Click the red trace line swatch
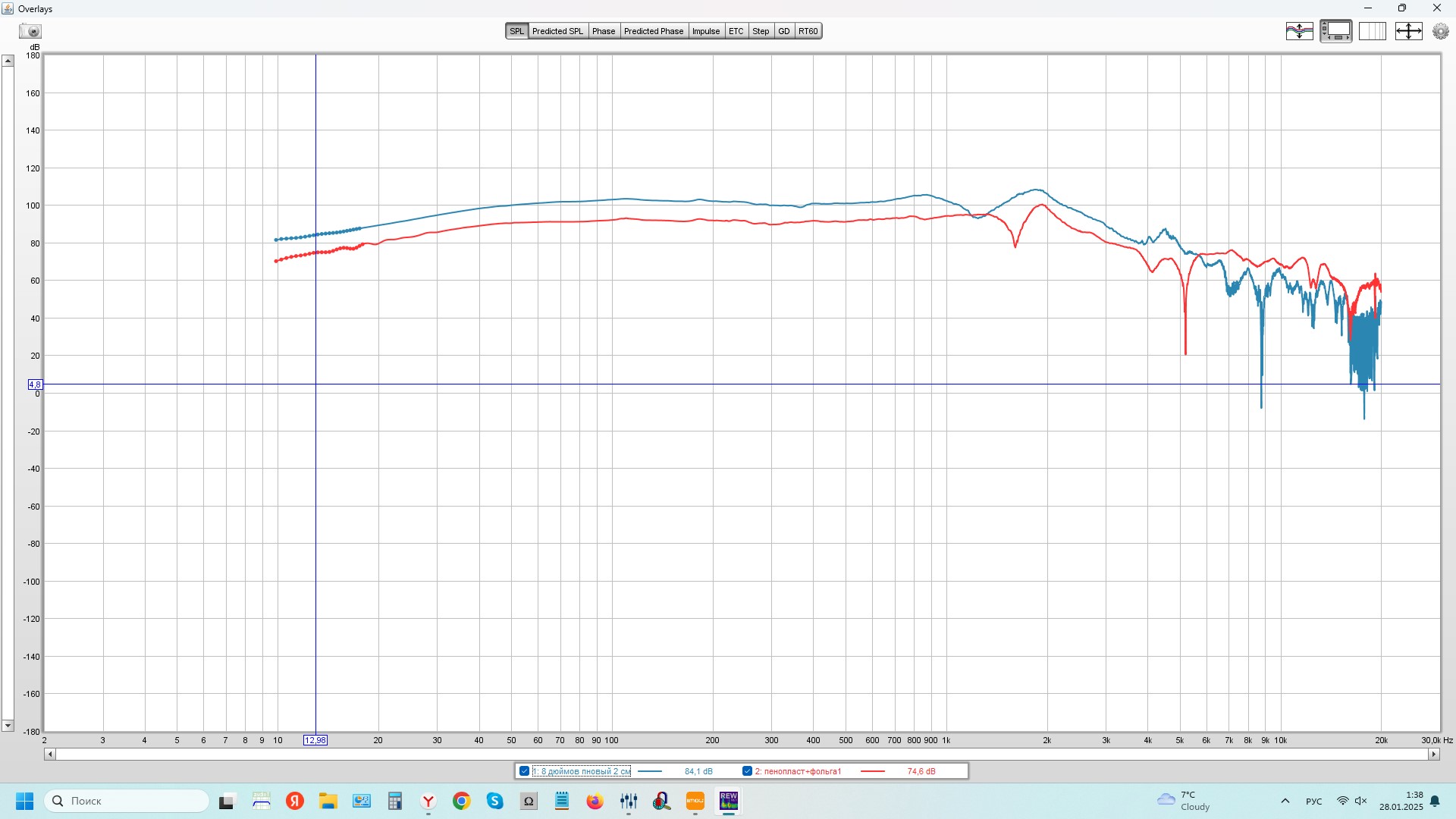 click(873, 771)
